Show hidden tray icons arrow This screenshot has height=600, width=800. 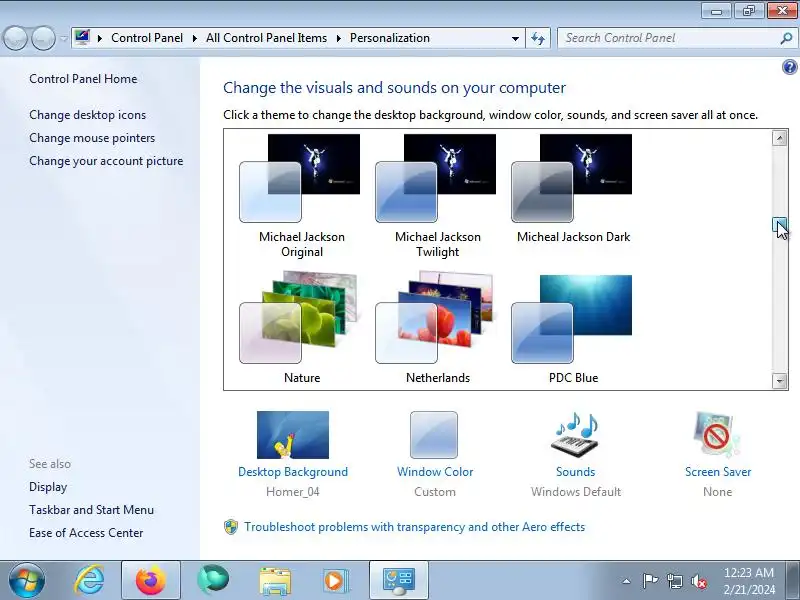tap(626, 581)
